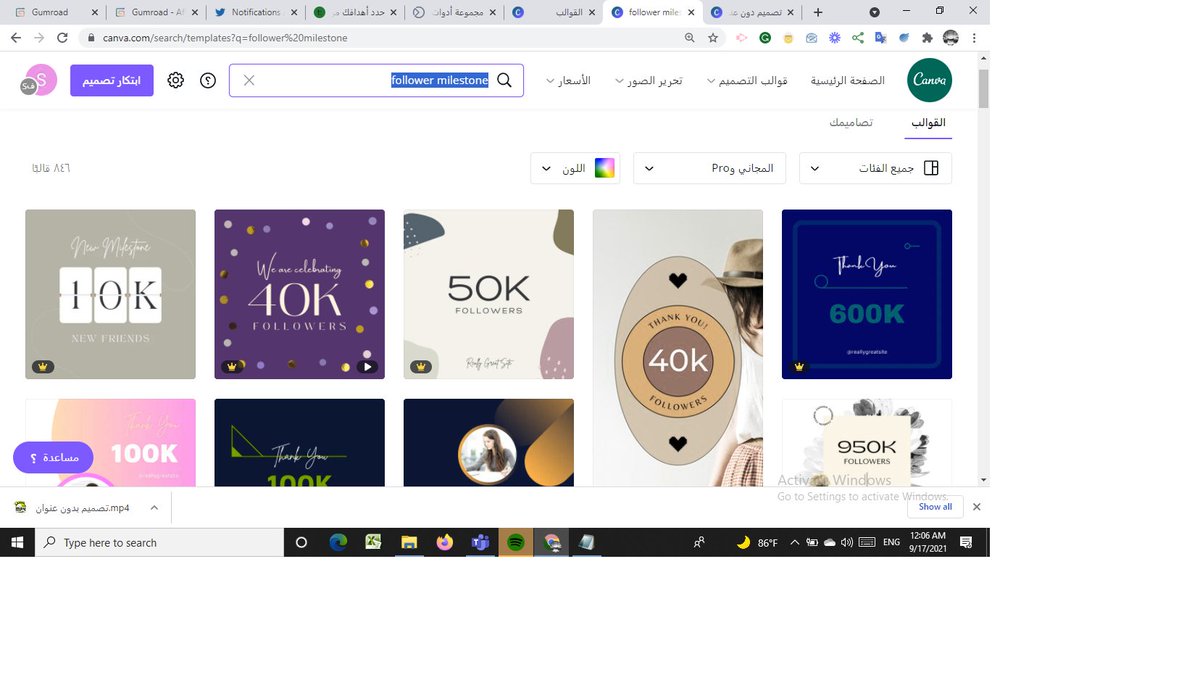Click the ابتكار تصميم create design button

point(111,80)
